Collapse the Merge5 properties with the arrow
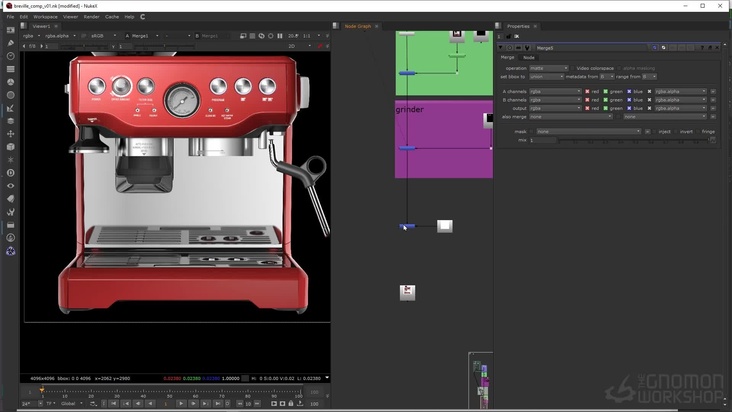This screenshot has width=732, height=412. pyautogui.click(x=501, y=46)
